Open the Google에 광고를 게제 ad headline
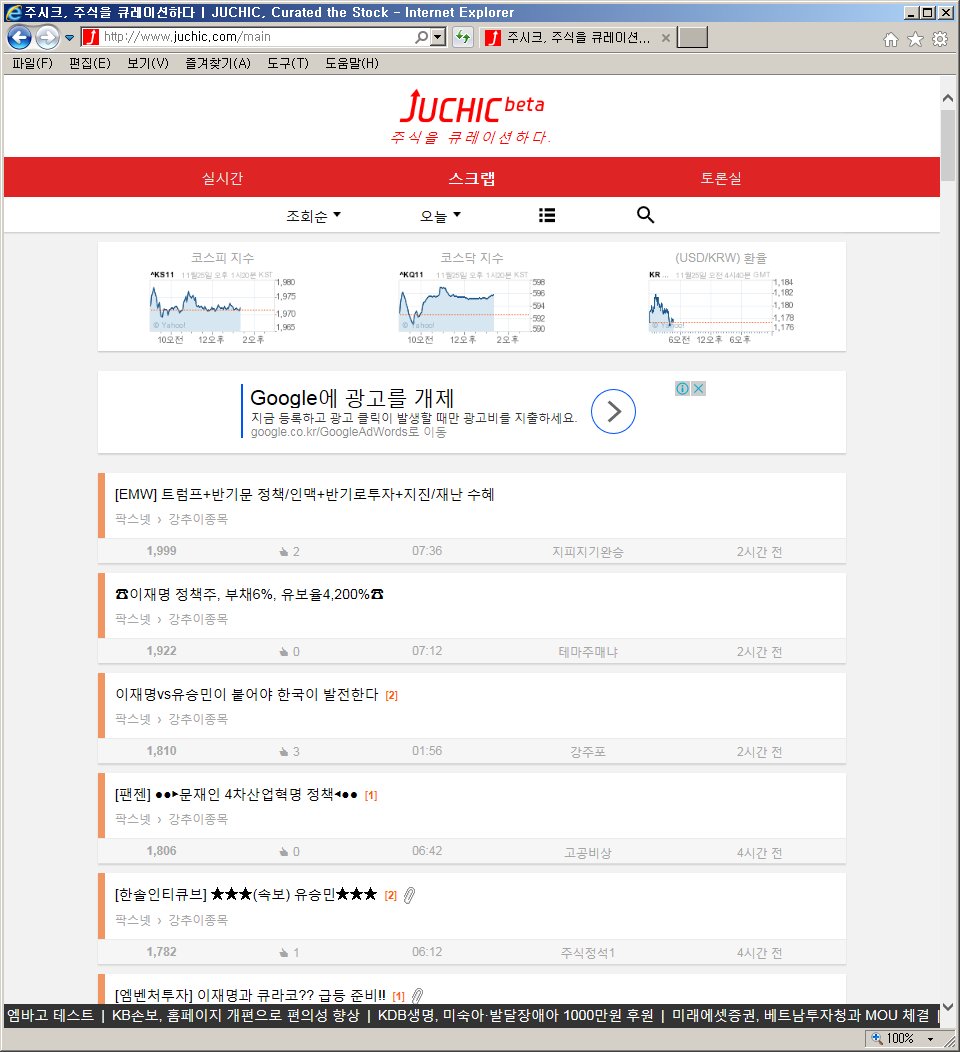Image resolution: width=960 pixels, height=1052 pixels. 352,398
